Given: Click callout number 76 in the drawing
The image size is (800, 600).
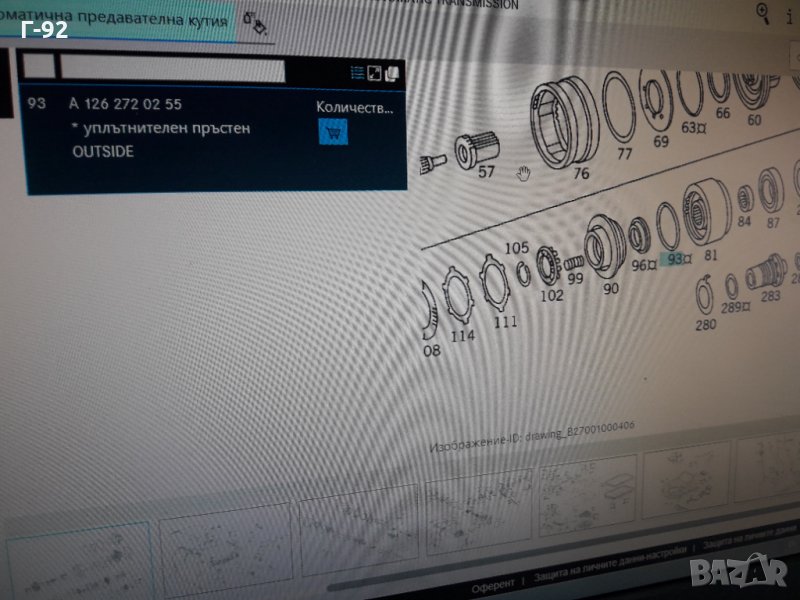Looking at the screenshot, I should click(x=581, y=173).
